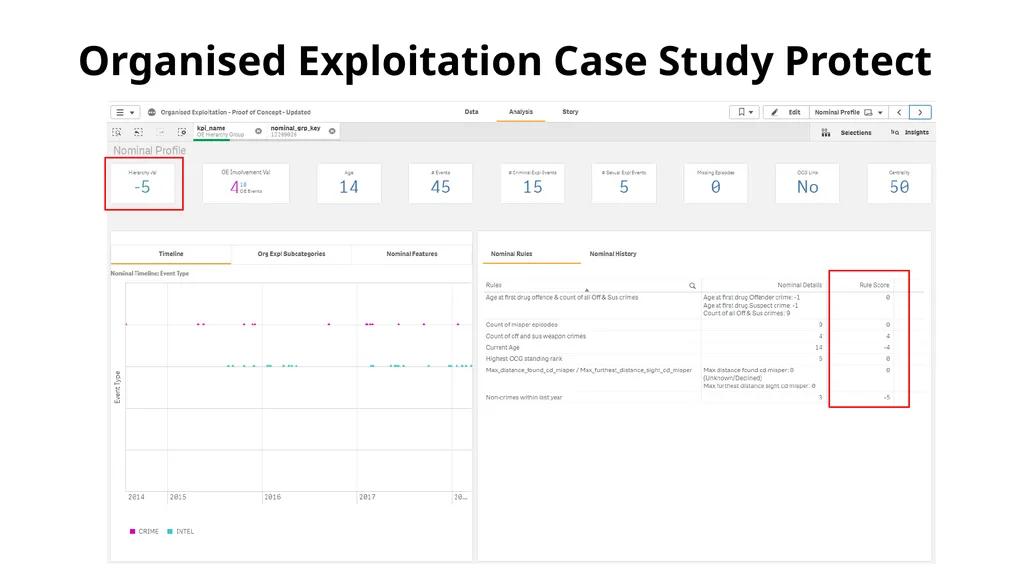Click the app icon beside Organised Exploitation title

point(152,112)
